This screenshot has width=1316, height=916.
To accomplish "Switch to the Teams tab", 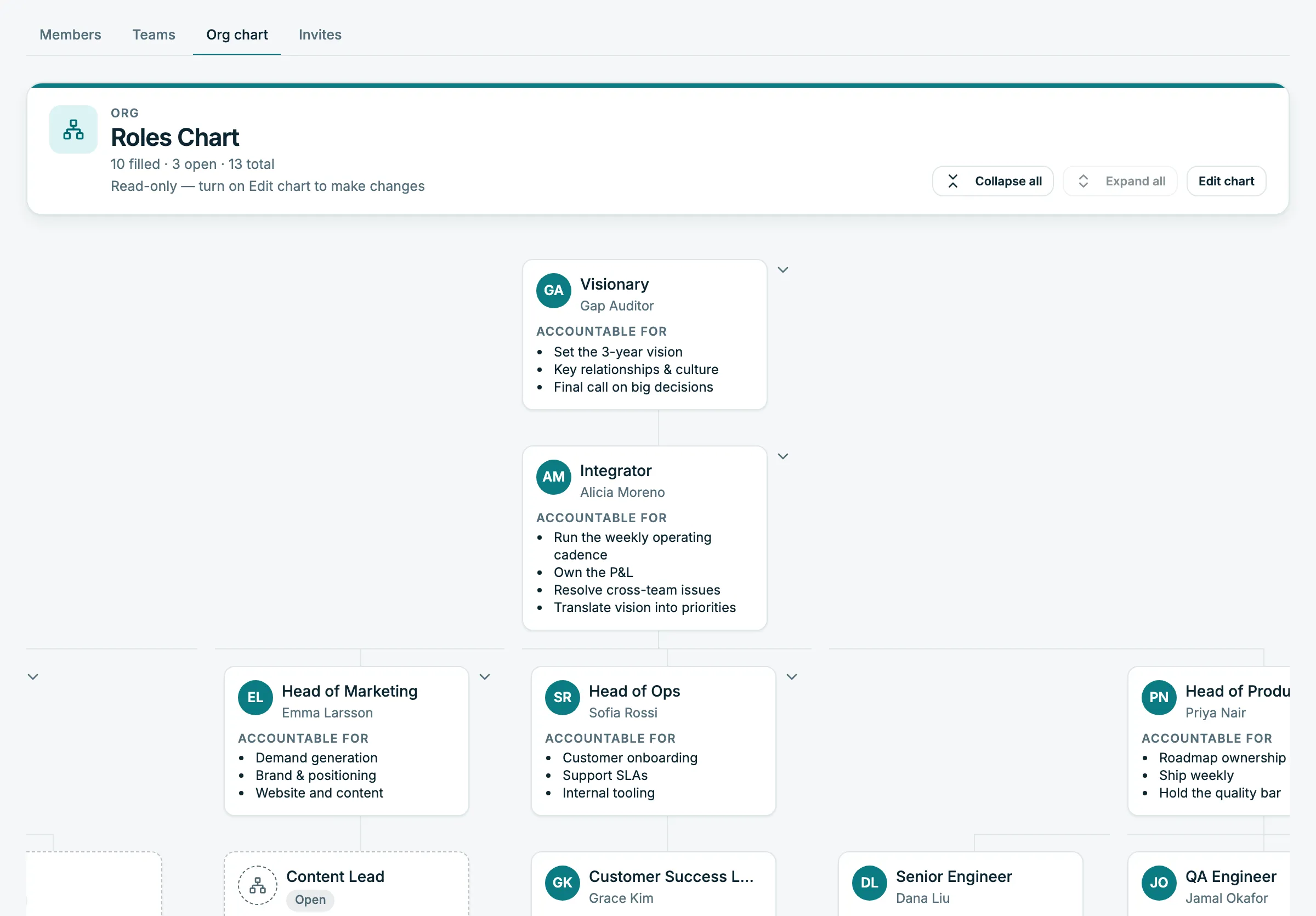I will 154,35.
